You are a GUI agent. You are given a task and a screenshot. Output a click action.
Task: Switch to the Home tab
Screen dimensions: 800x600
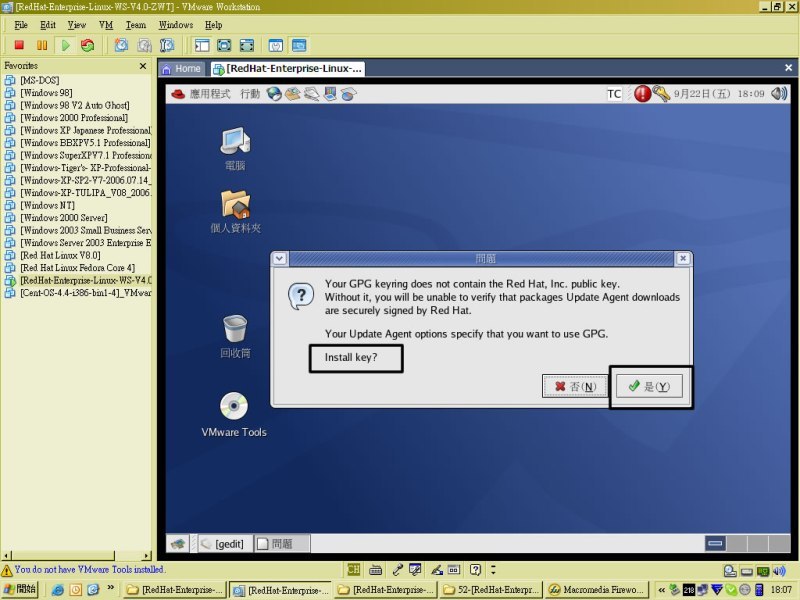tap(182, 69)
